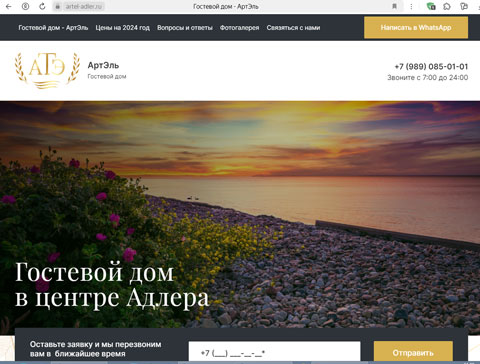Click the 'Звоните с 7:00 до 24:00' text
The height and width of the screenshot is (364, 480).
(428, 78)
